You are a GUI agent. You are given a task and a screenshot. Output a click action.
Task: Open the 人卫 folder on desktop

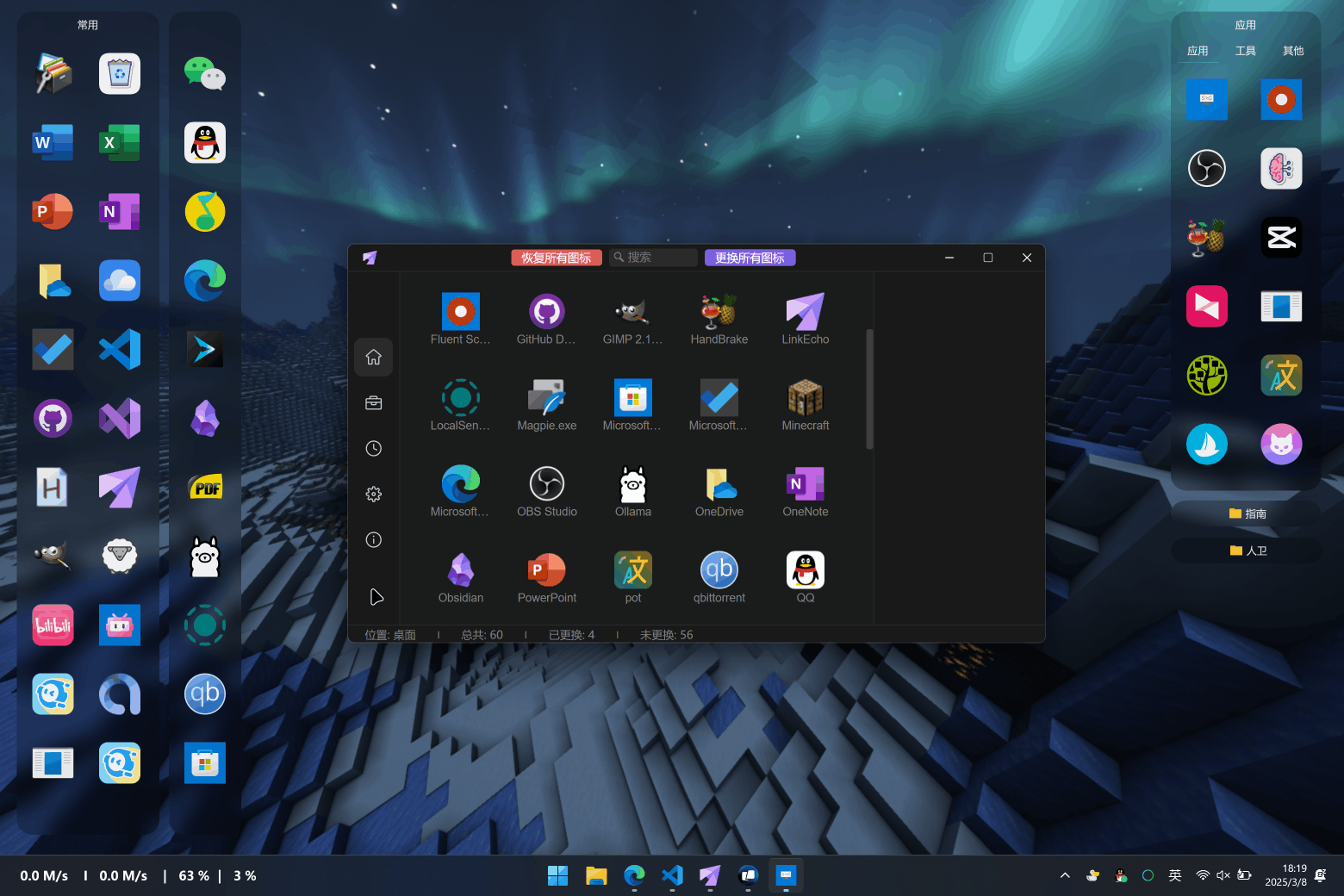[x=1247, y=551]
